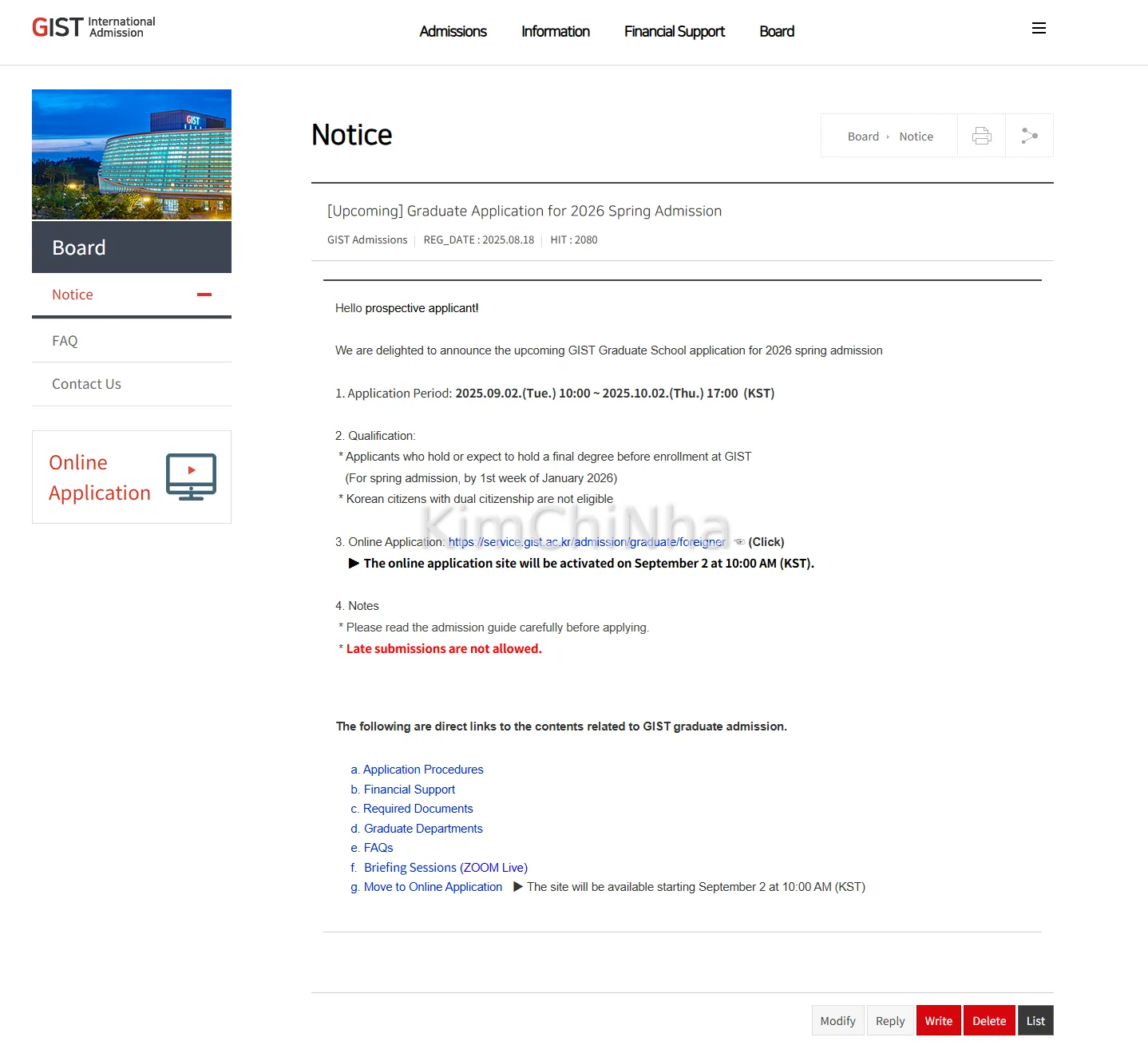This screenshot has width=1148, height=1049.
Task: Click the GIST campus building thumbnail
Action: [132, 154]
